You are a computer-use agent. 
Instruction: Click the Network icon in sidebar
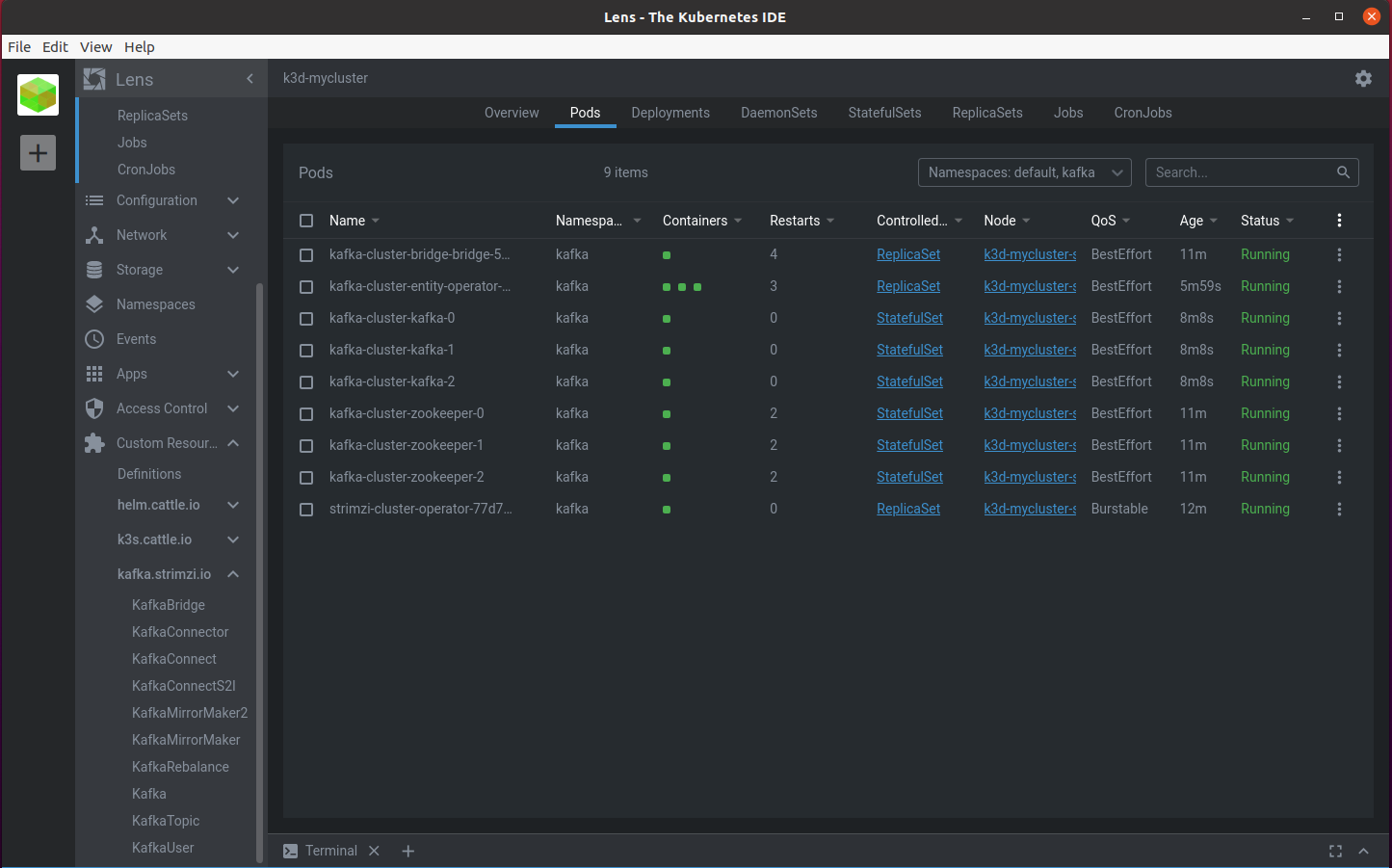pyautogui.click(x=94, y=235)
